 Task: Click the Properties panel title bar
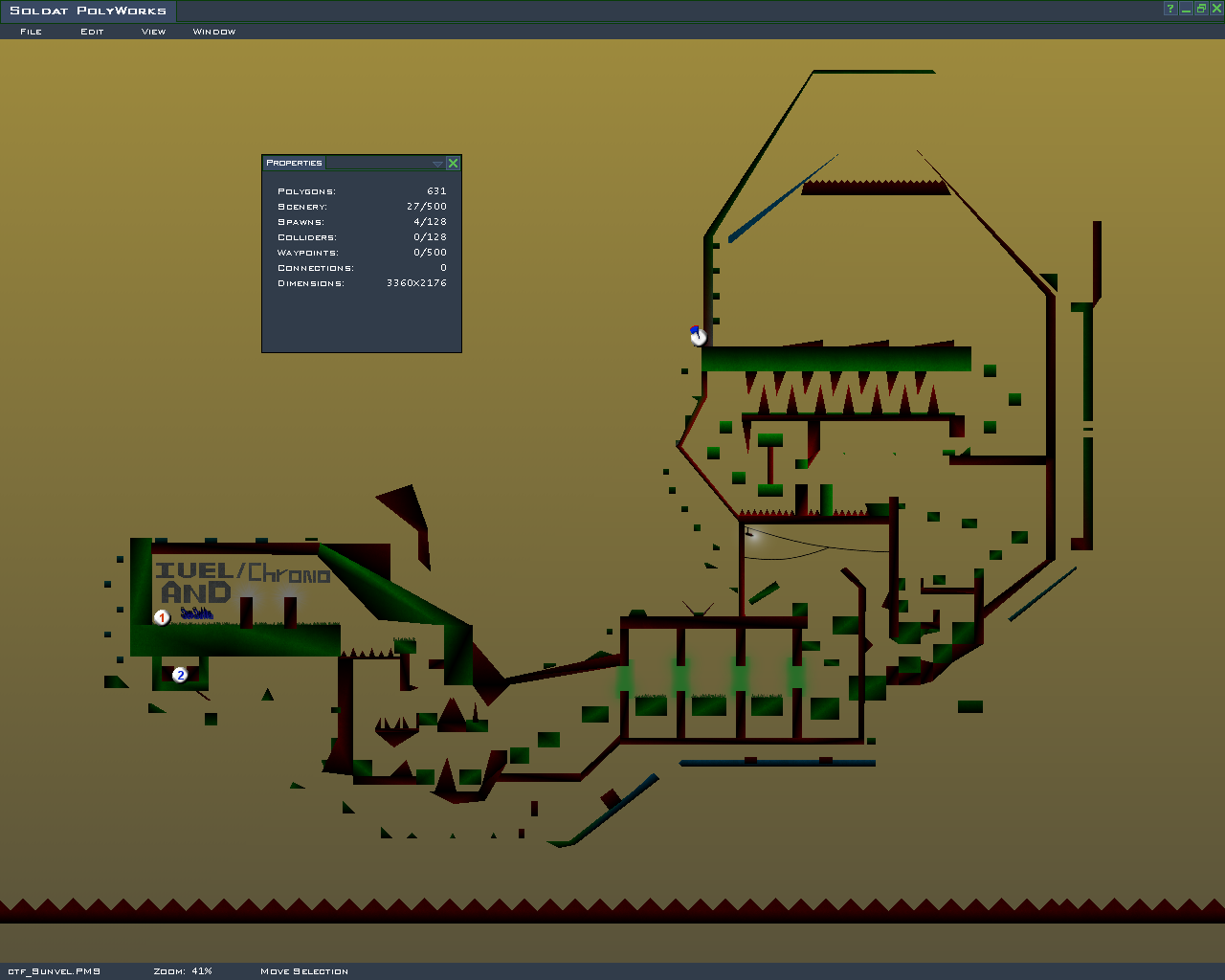click(x=345, y=163)
